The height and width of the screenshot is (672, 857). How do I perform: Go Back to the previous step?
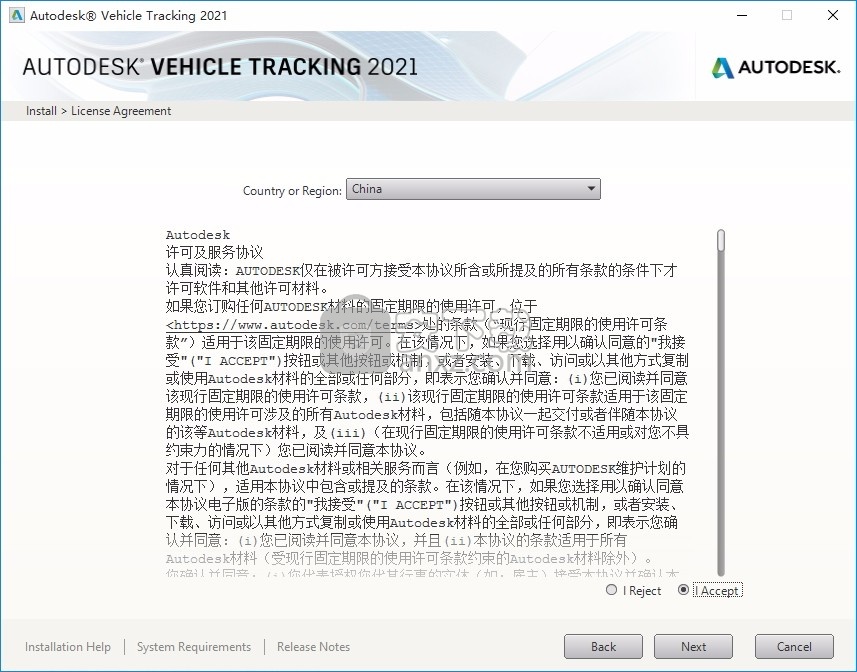(603, 646)
